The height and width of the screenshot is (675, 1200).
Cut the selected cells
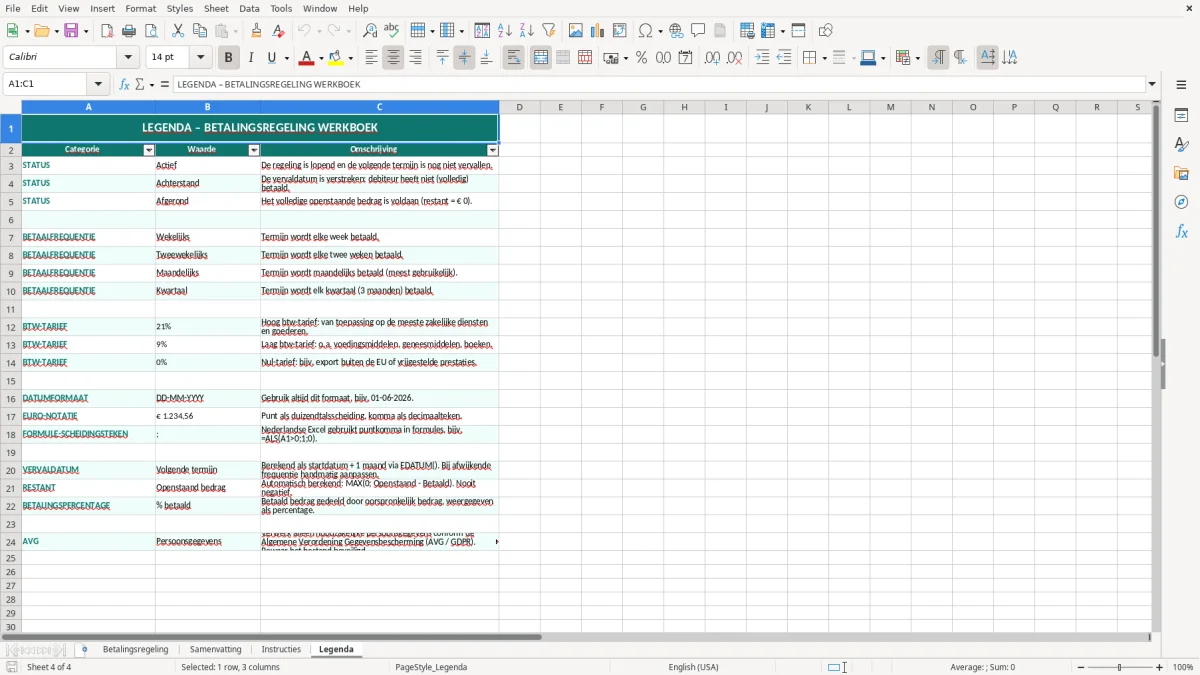178,31
